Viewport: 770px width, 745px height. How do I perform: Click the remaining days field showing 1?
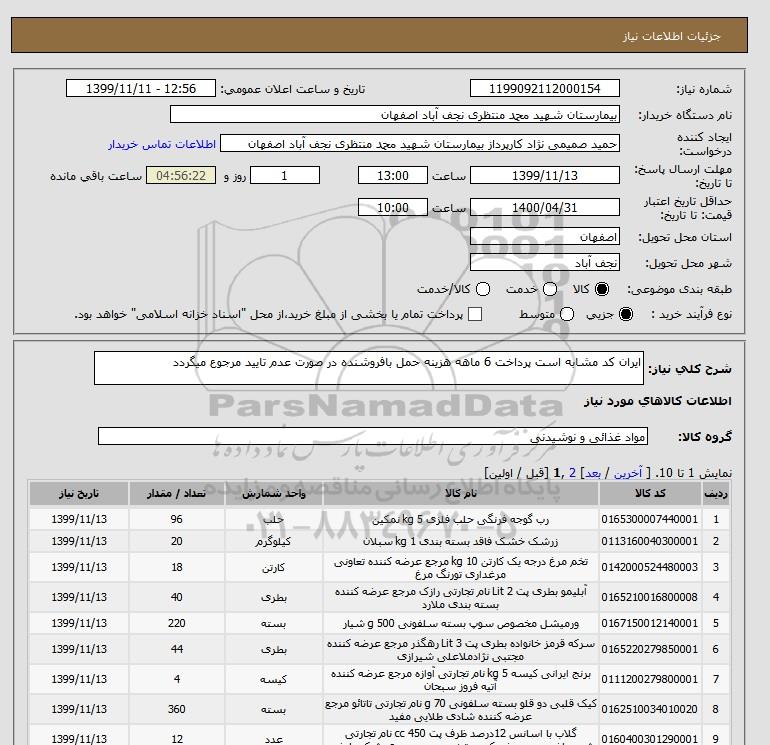pyautogui.click(x=285, y=175)
